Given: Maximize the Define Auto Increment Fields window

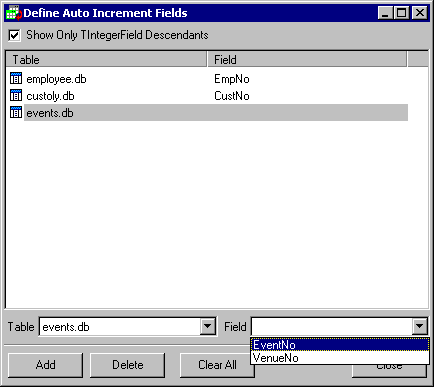Looking at the screenshot, I should click(x=401, y=13).
